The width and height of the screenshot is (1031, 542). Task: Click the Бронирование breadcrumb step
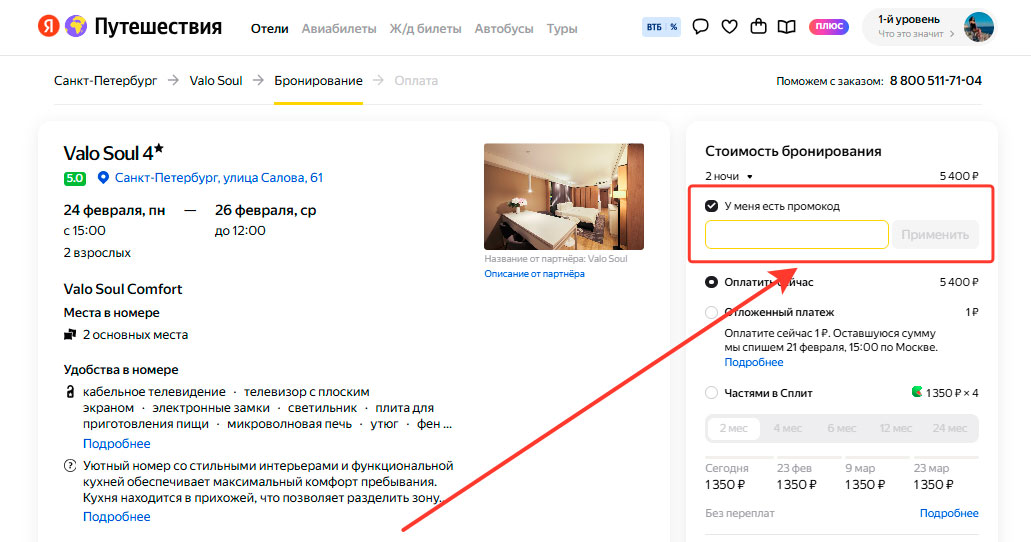tap(318, 81)
